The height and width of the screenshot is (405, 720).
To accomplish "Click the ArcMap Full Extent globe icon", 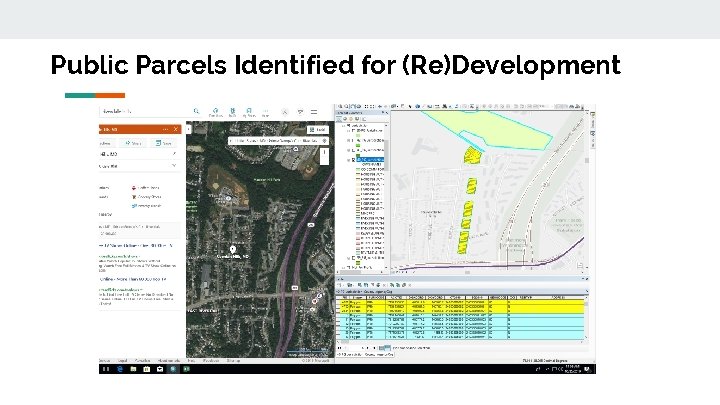I will (359, 107).
